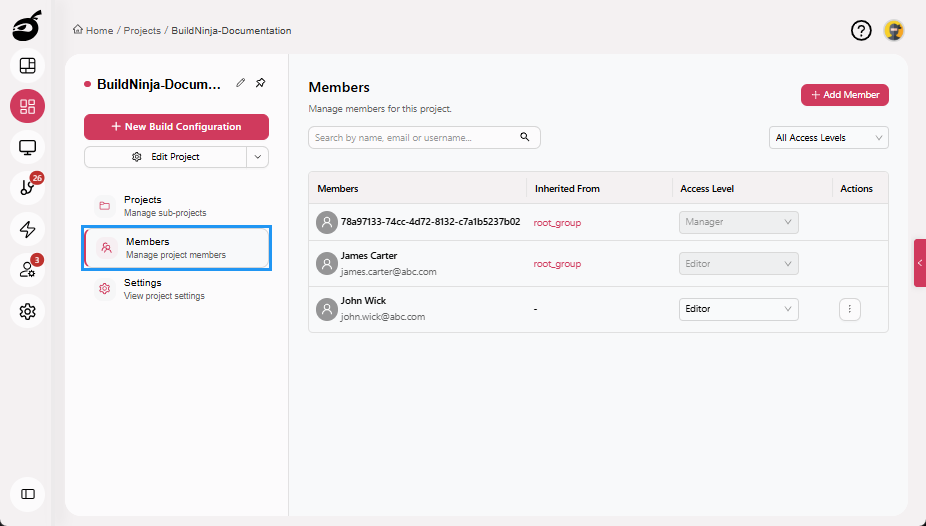Click root_group link for James Carter

557,264
